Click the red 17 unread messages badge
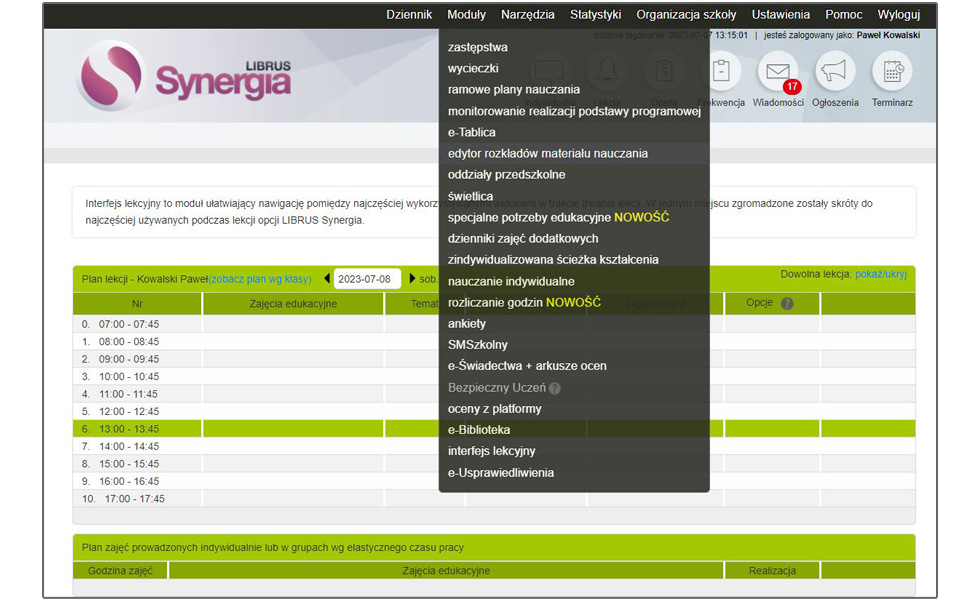 point(792,87)
